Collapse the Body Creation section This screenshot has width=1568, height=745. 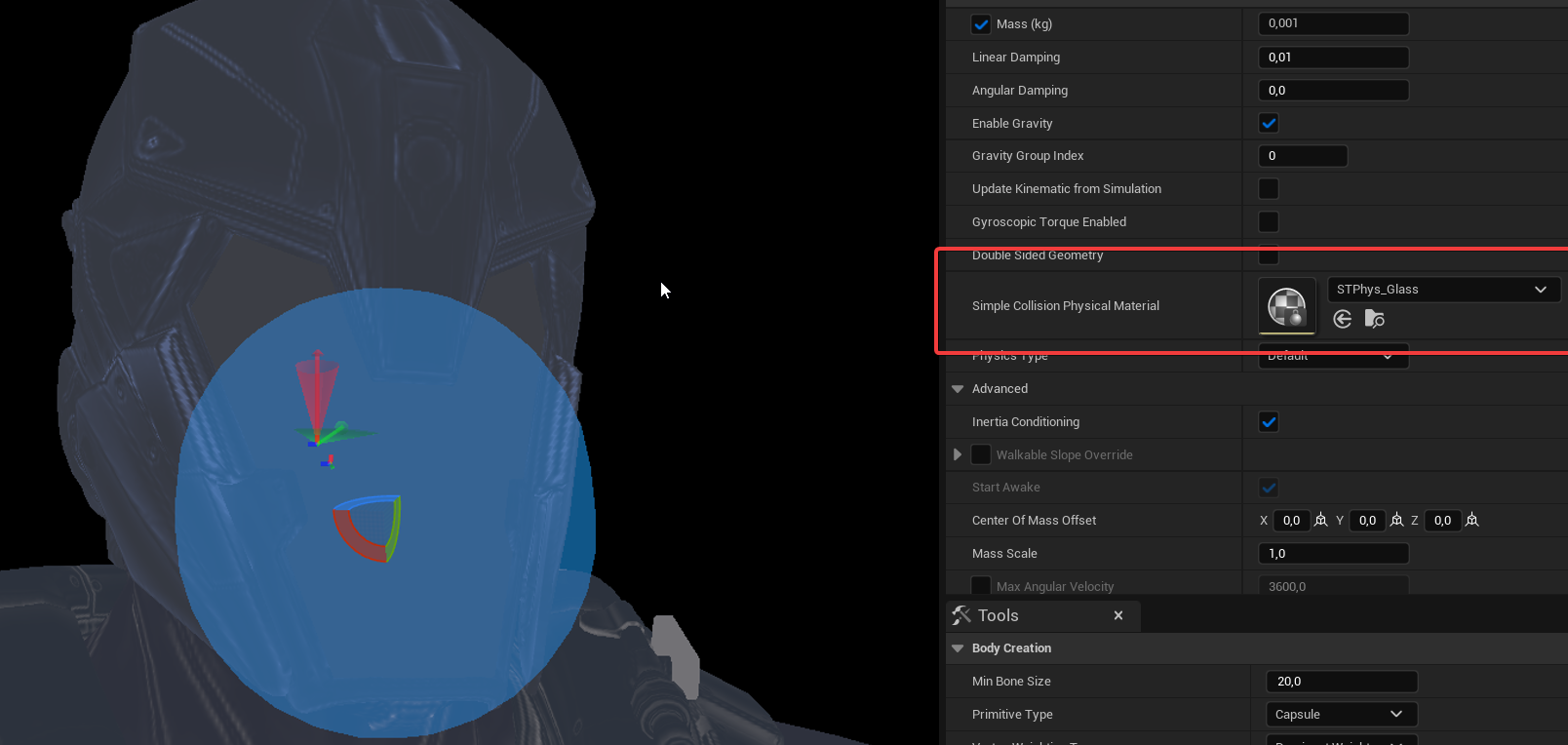click(x=958, y=648)
